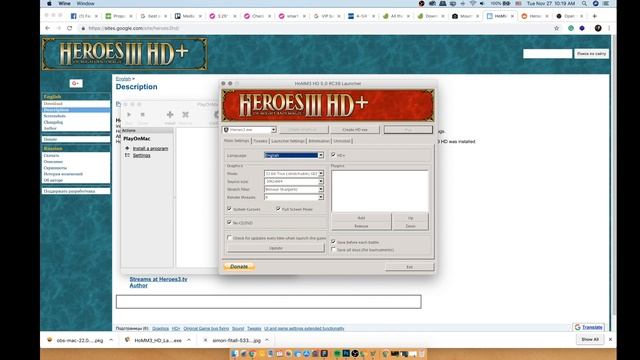
Task: Toggle the System Cursors checkbox
Action: pos(229,209)
